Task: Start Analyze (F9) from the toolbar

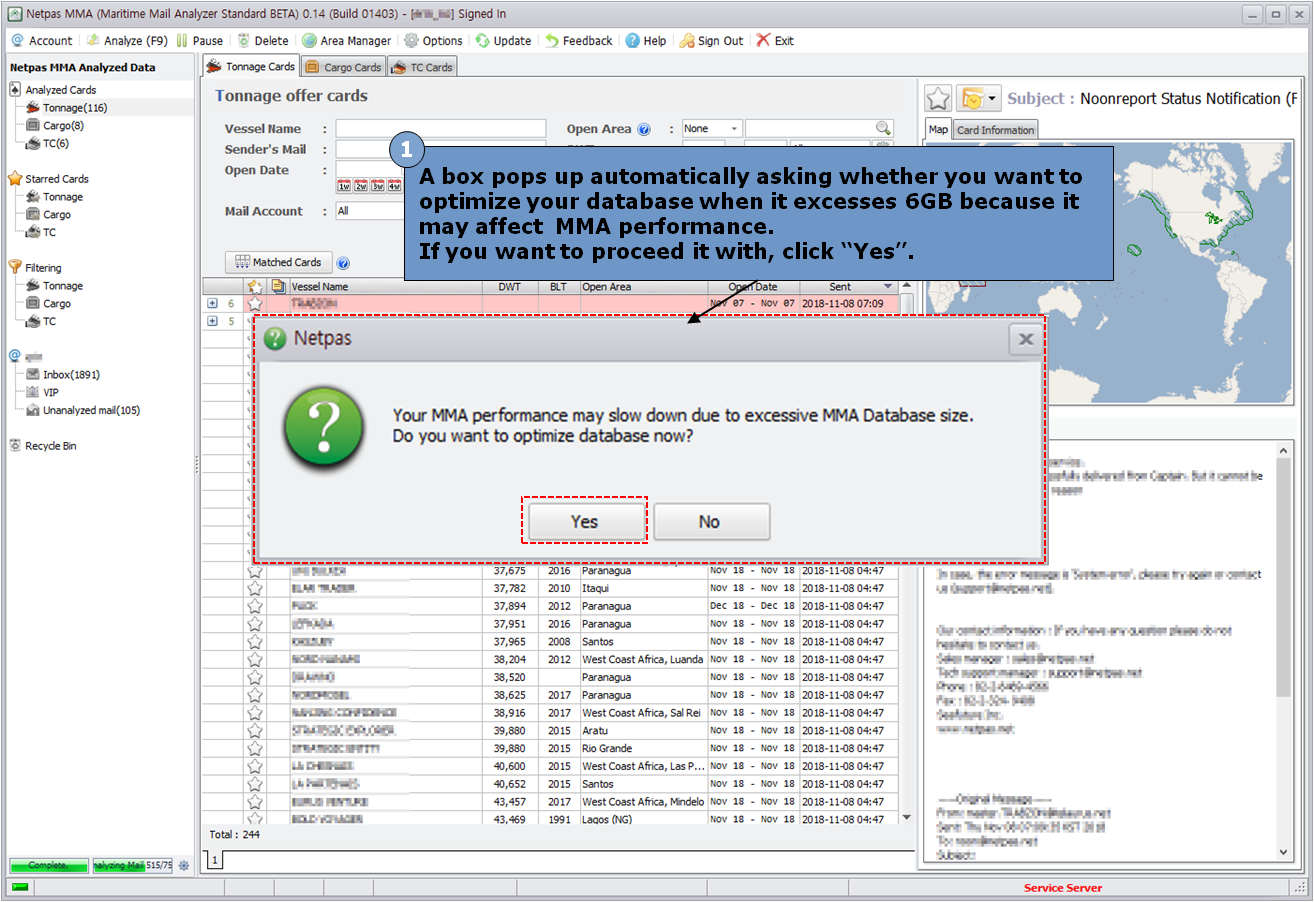Action: [126, 41]
